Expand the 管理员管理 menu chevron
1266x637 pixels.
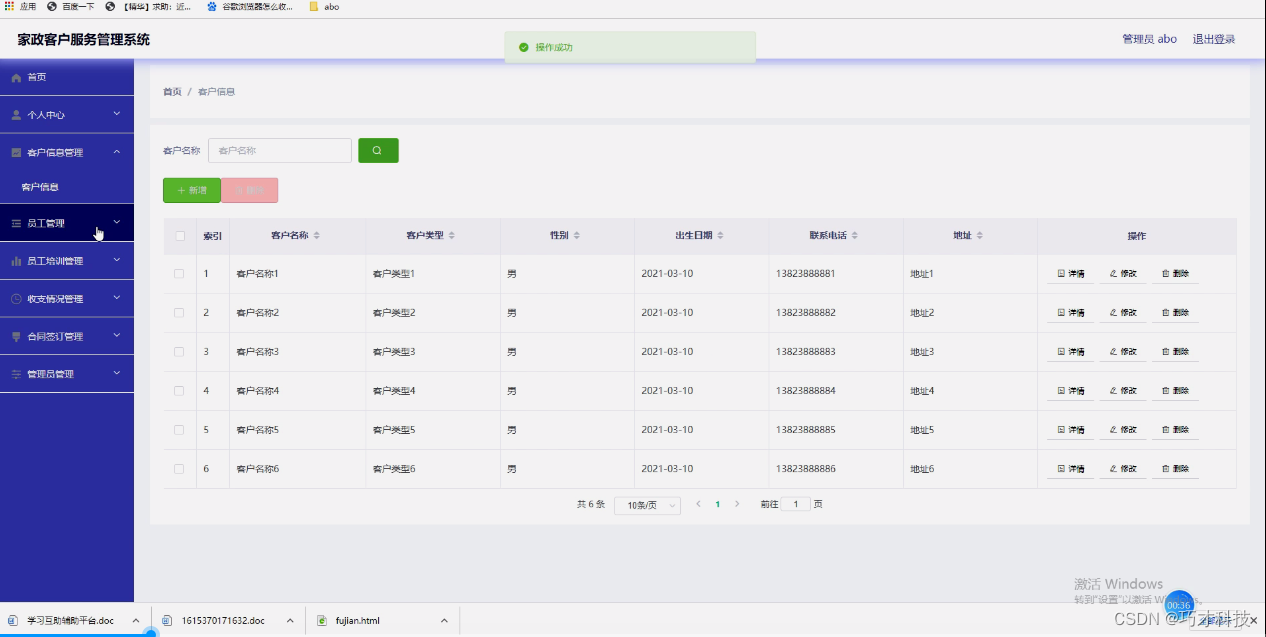117,373
